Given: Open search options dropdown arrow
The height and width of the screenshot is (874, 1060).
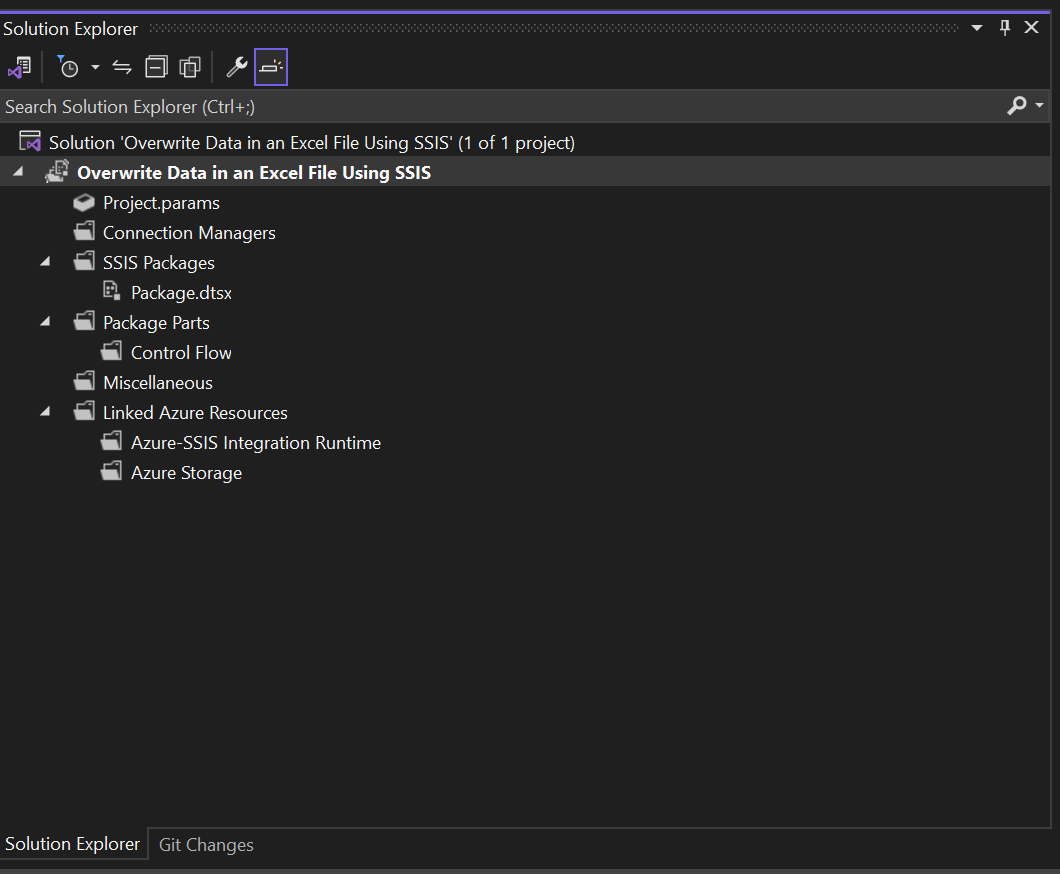Looking at the screenshot, I should [x=1039, y=105].
